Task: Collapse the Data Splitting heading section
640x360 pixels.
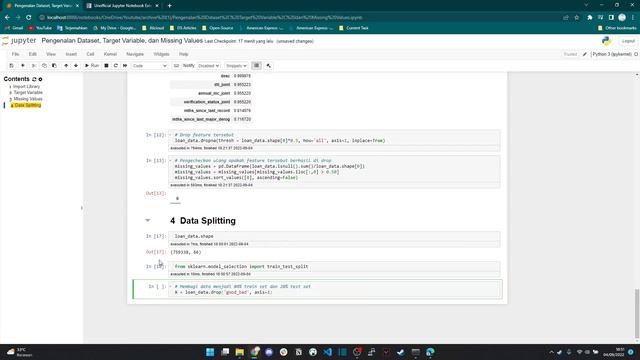Action: pos(148,220)
